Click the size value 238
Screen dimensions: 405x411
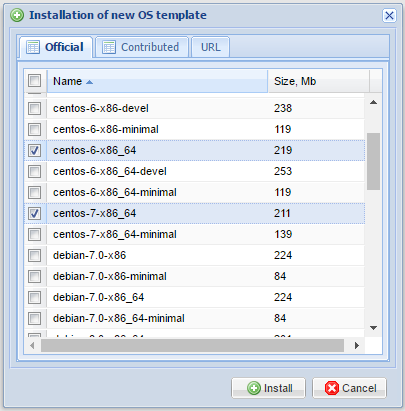[x=283, y=108]
